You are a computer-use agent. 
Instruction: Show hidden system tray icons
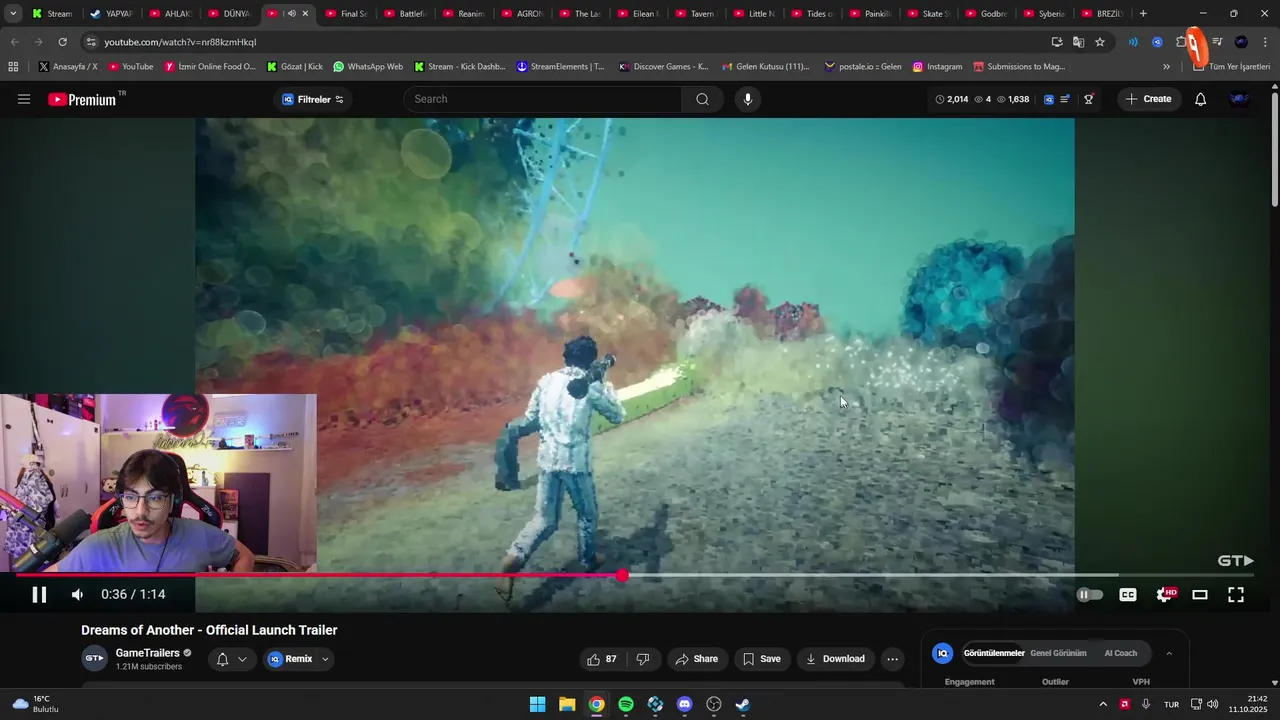pos(1103,704)
